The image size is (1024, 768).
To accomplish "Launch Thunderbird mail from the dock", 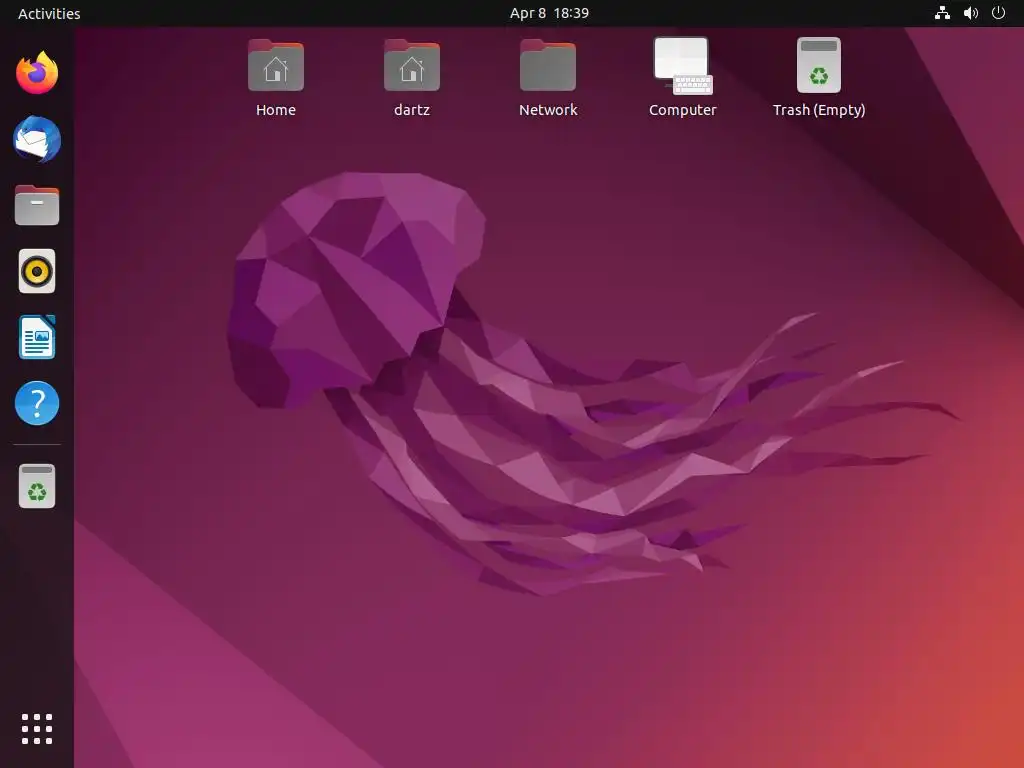I will [x=37, y=139].
